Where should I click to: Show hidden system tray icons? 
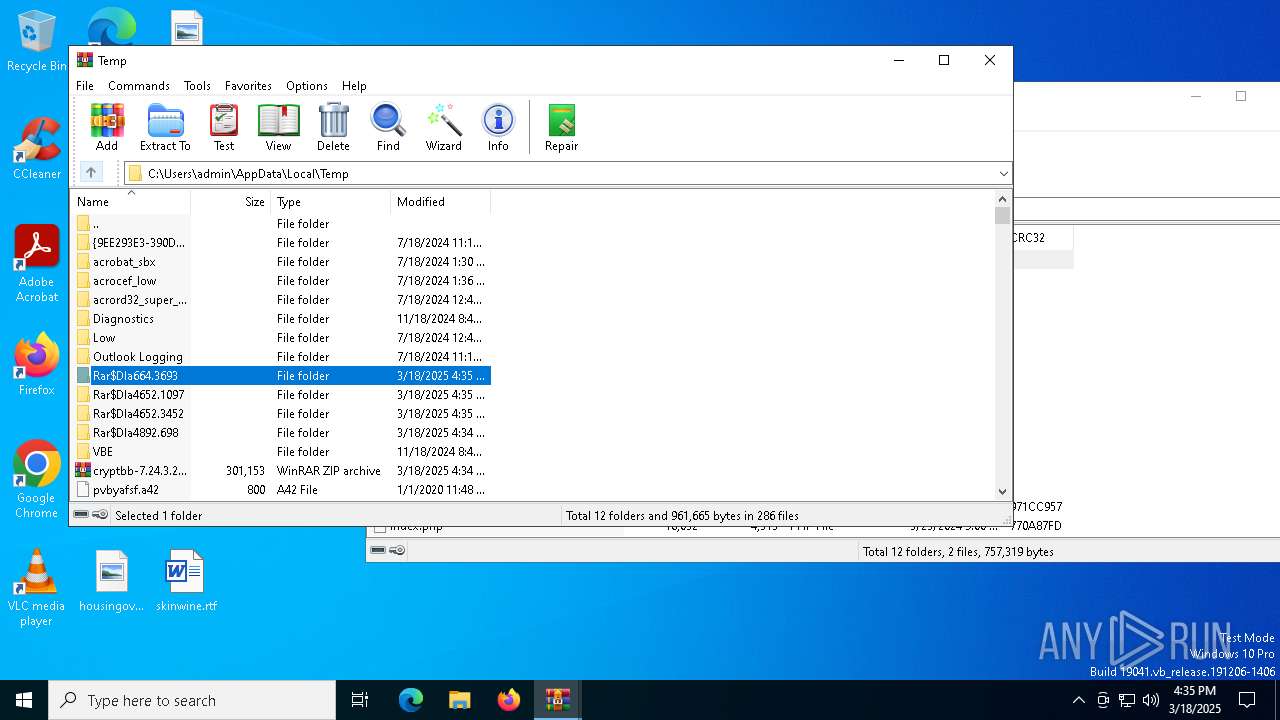[x=1078, y=700]
